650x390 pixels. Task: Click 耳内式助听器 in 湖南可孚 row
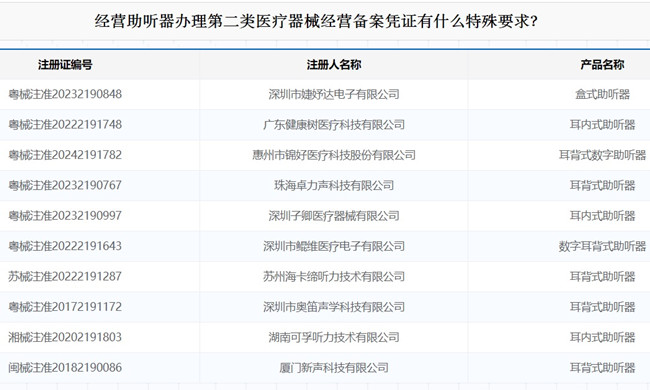click(602, 337)
